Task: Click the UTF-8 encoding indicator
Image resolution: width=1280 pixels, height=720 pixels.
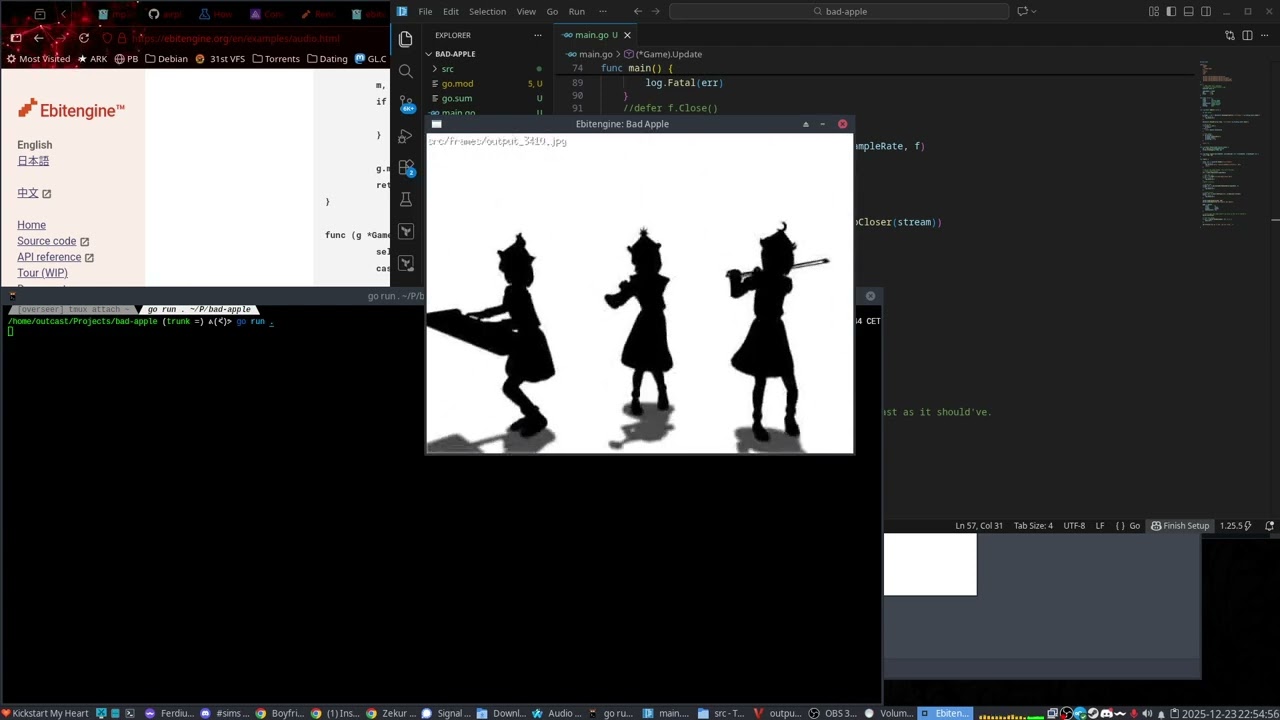Action: [x=1074, y=526]
